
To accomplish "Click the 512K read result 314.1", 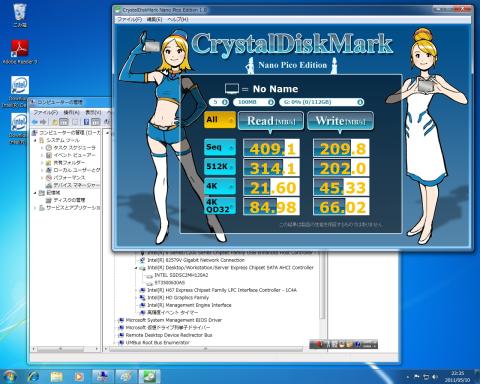I will 272,167.
